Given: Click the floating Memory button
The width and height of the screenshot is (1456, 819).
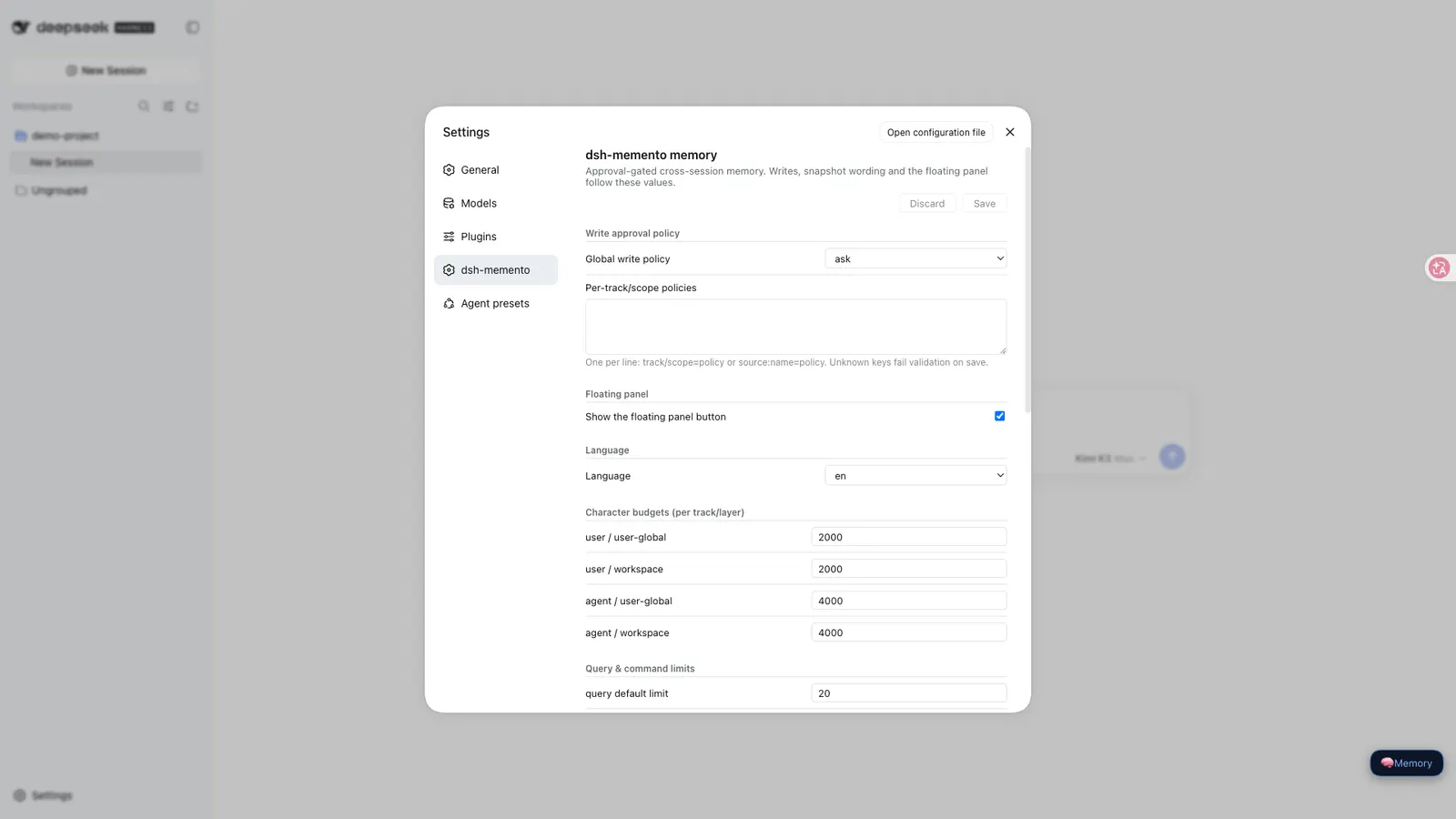Looking at the screenshot, I should pyautogui.click(x=1407, y=763).
